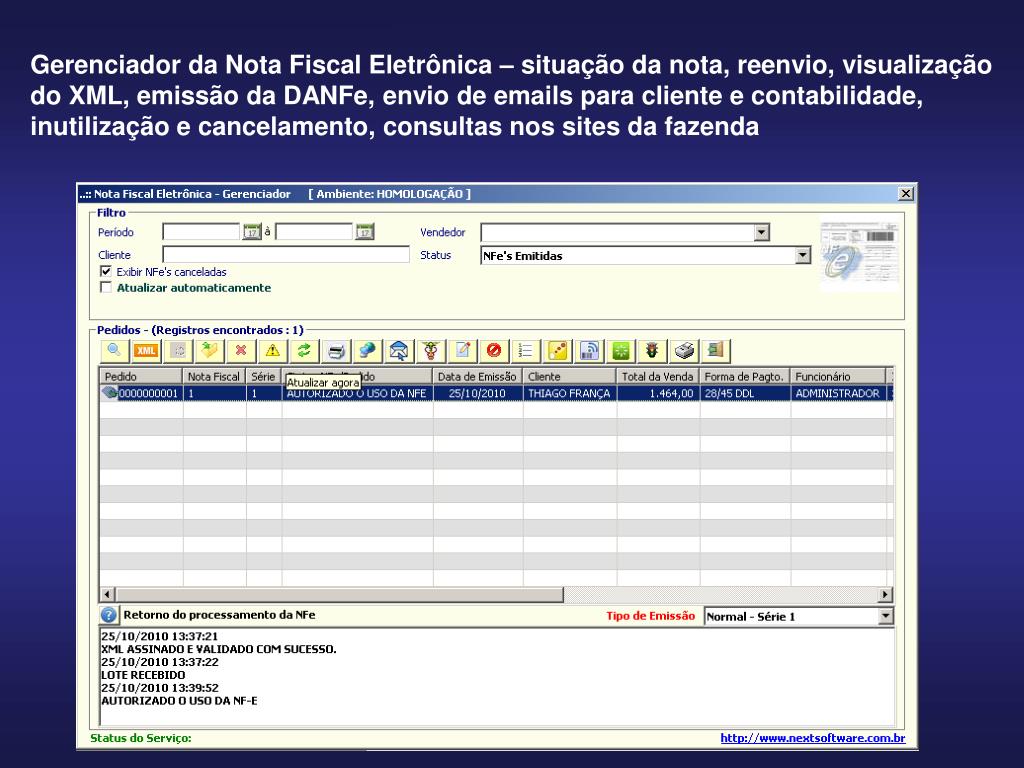
Task: Click the blue signal bars icon
Action: pos(589,351)
